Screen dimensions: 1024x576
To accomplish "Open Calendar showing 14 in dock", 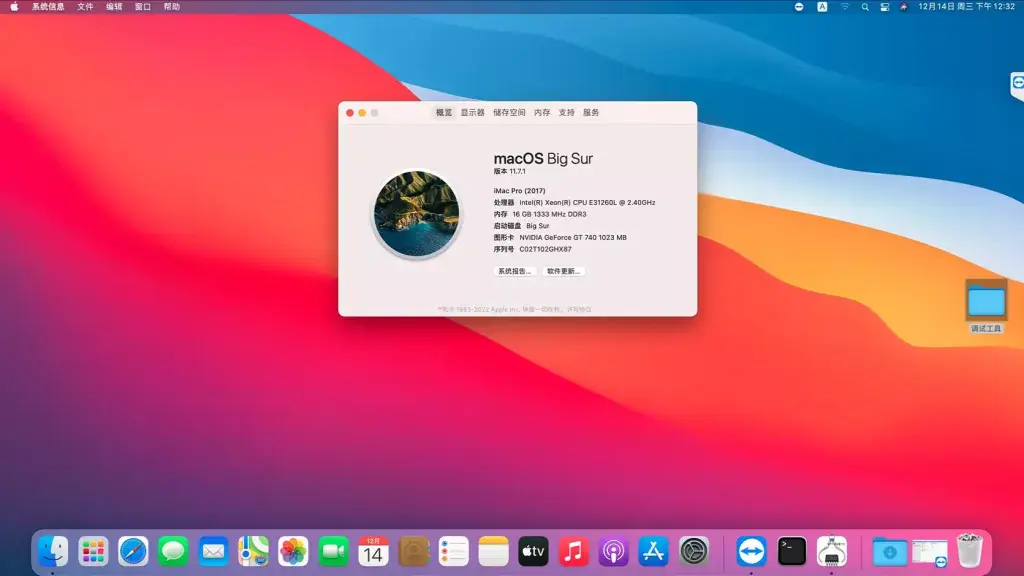I will [374, 552].
